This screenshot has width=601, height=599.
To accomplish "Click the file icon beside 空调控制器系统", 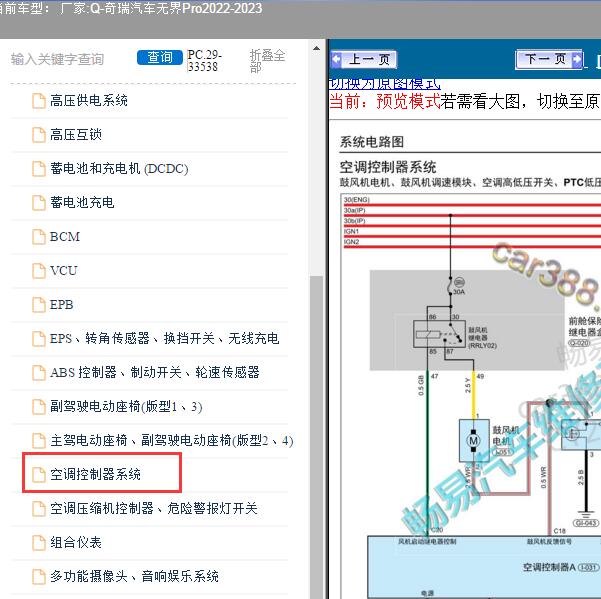I will (x=38, y=474).
